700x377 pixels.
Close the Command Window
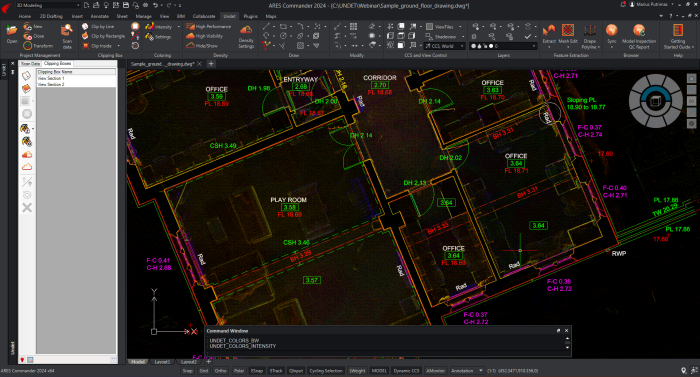567,331
